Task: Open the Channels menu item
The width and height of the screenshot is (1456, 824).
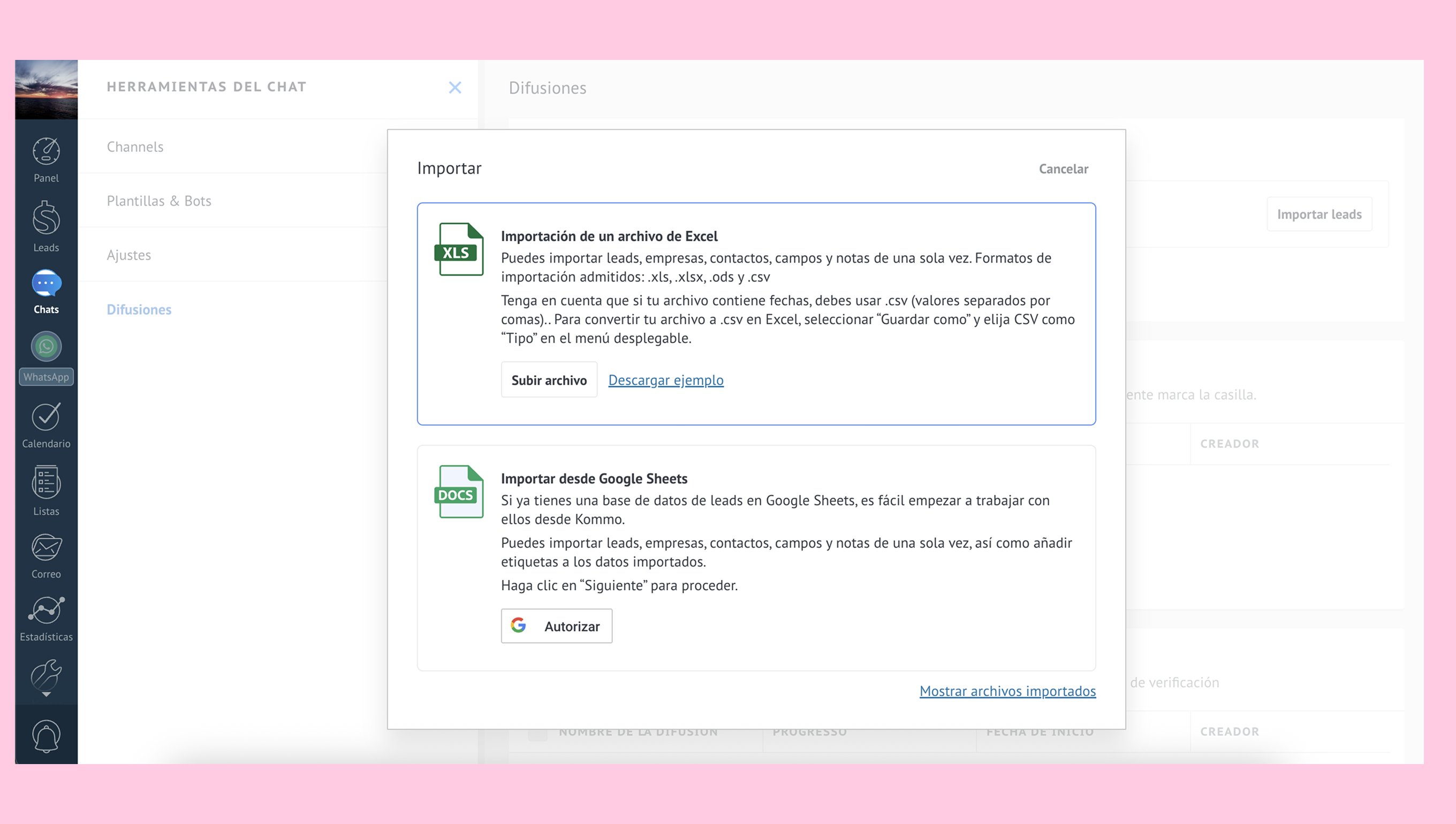Action: pyautogui.click(x=135, y=147)
